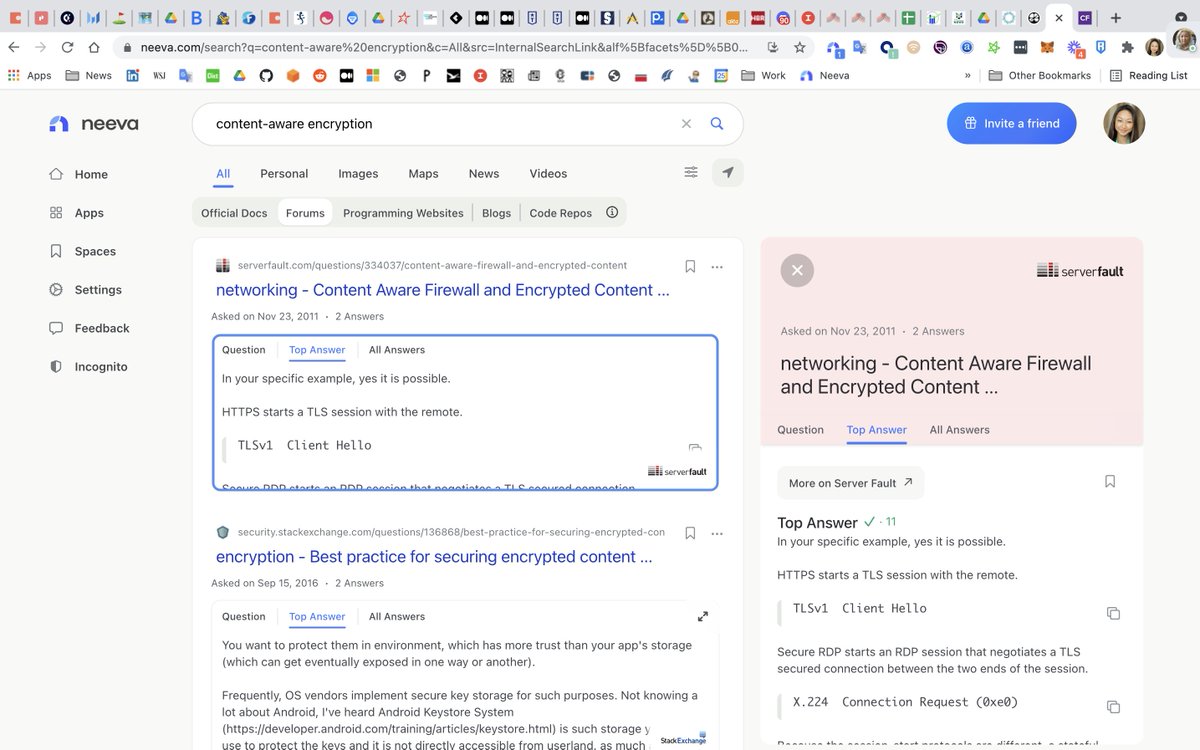Toggle the Blogs filter
This screenshot has height=750, width=1200.
(x=496, y=213)
